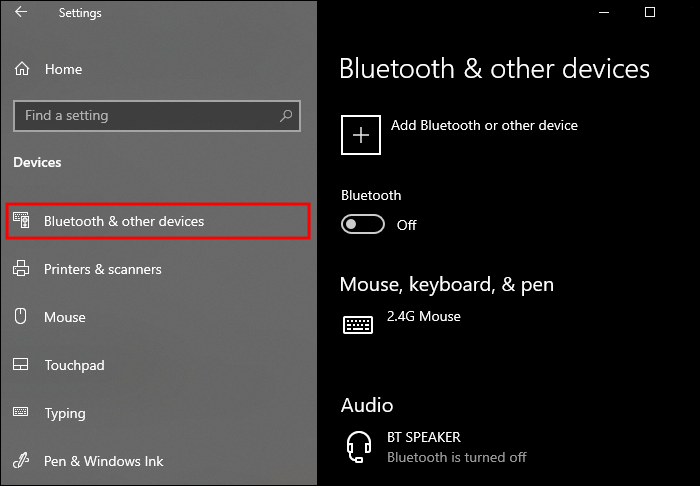Open Printers & scanners settings
Image resolution: width=700 pixels, height=486 pixels.
(103, 269)
